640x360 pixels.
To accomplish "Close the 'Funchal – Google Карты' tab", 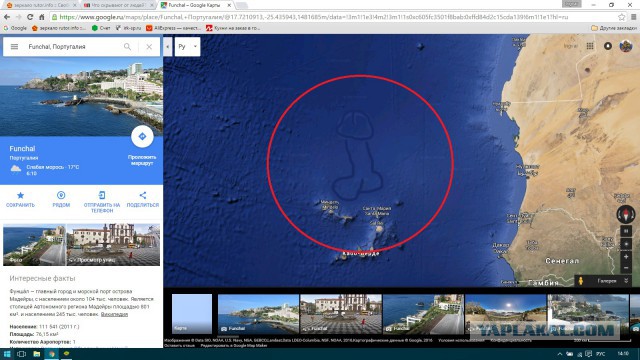I will 229,5.
